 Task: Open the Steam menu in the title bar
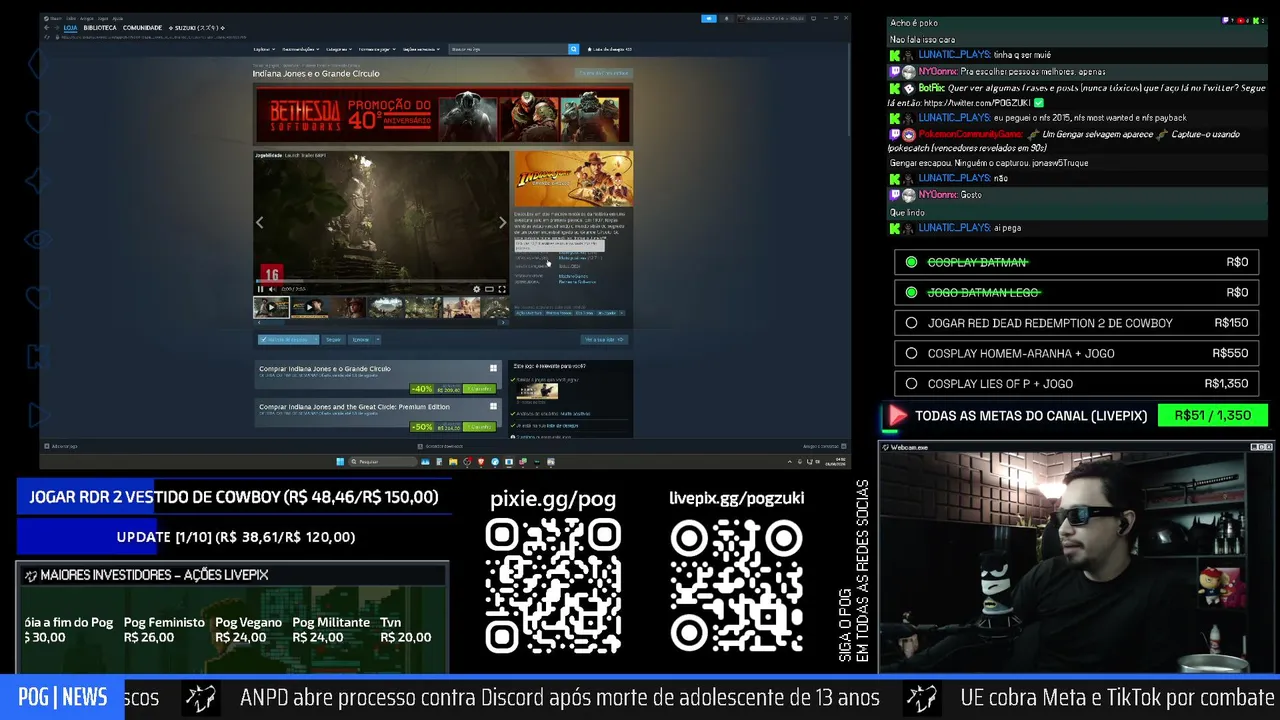pyautogui.click(x=56, y=18)
